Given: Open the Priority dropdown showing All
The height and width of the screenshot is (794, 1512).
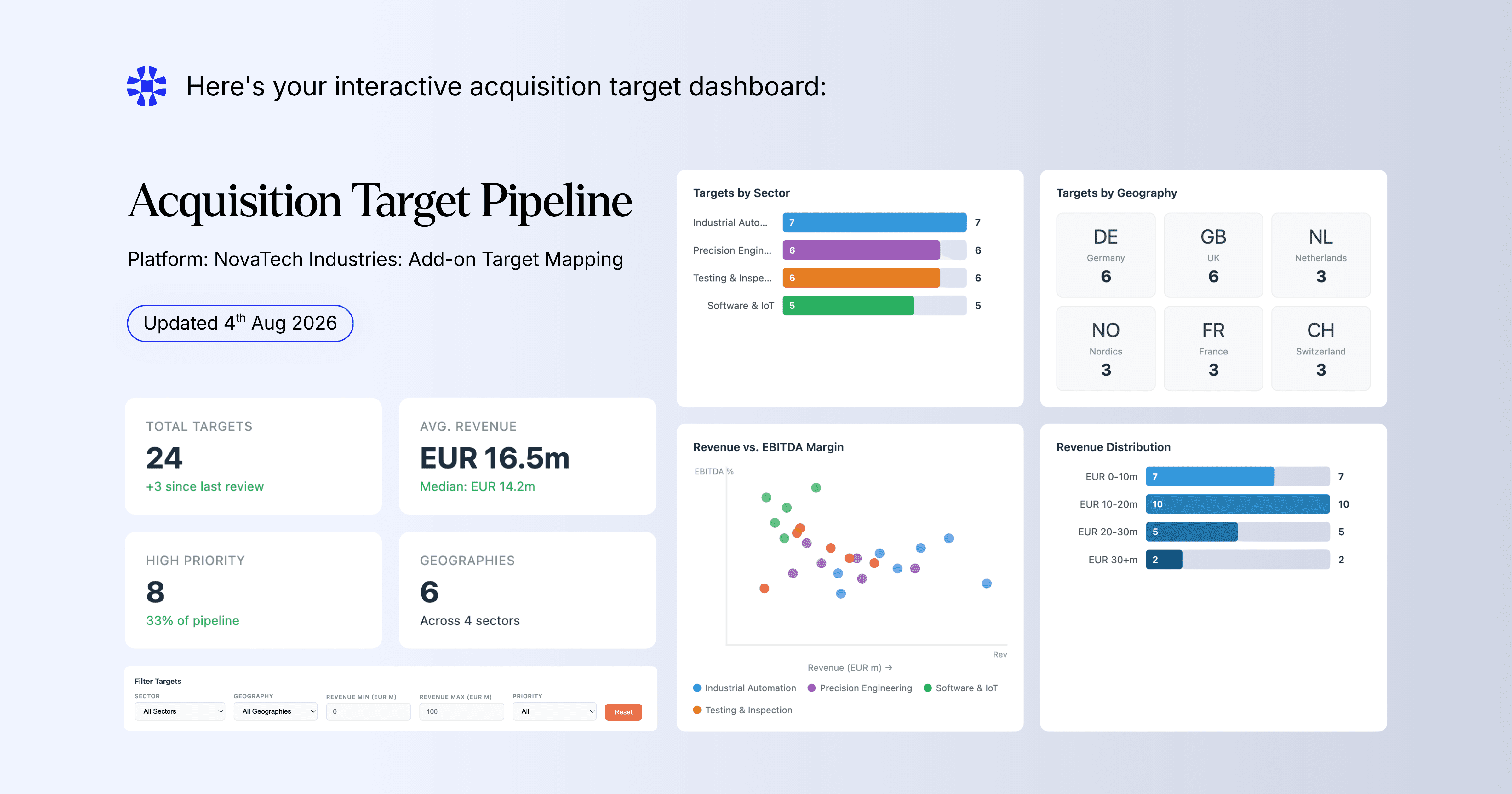Looking at the screenshot, I should pyautogui.click(x=554, y=711).
